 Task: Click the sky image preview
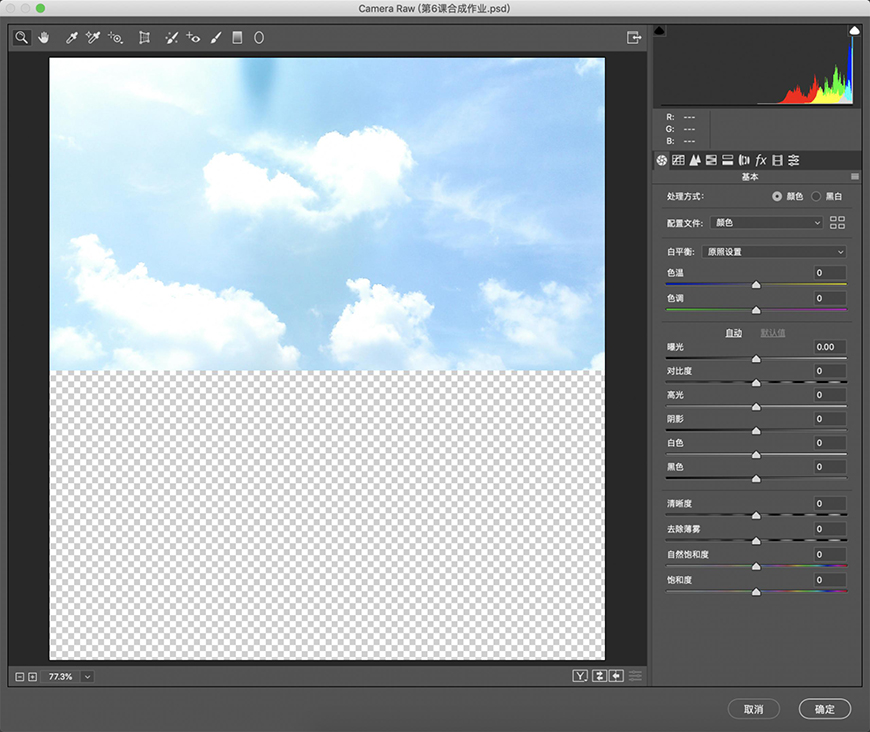coord(327,214)
